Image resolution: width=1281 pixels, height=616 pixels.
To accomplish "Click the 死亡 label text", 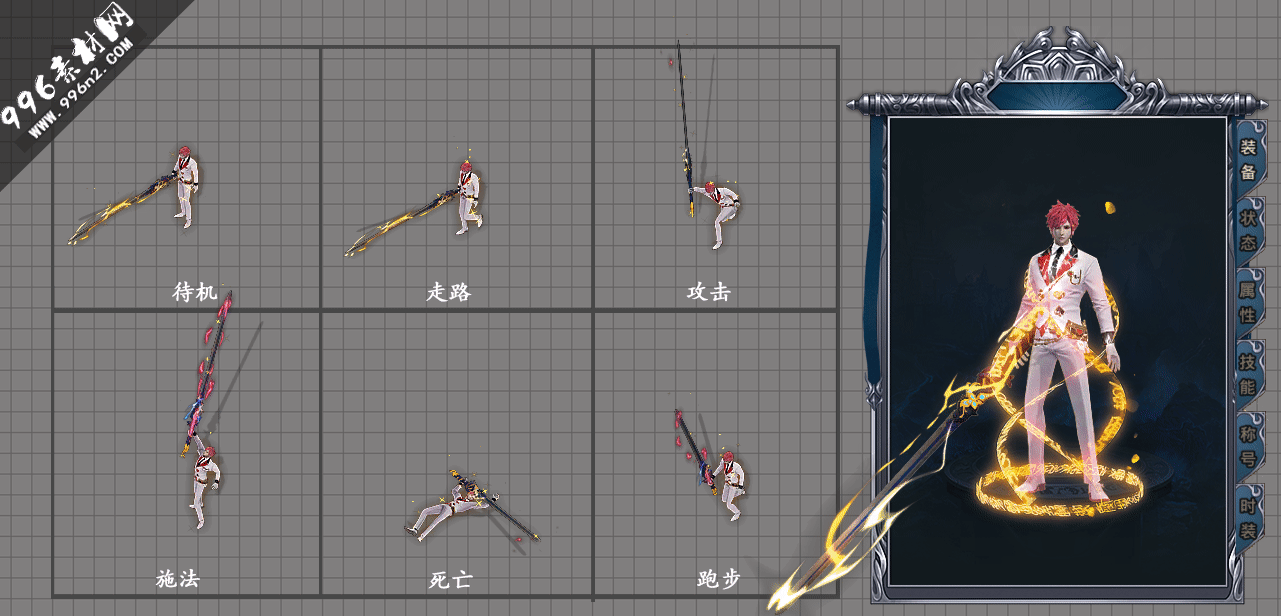I will [x=450, y=579].
